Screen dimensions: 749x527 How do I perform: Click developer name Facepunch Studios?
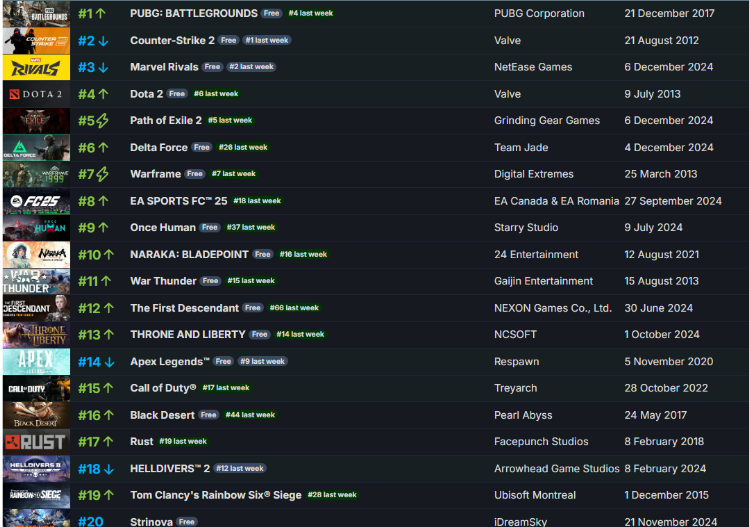tap(541, 441)
